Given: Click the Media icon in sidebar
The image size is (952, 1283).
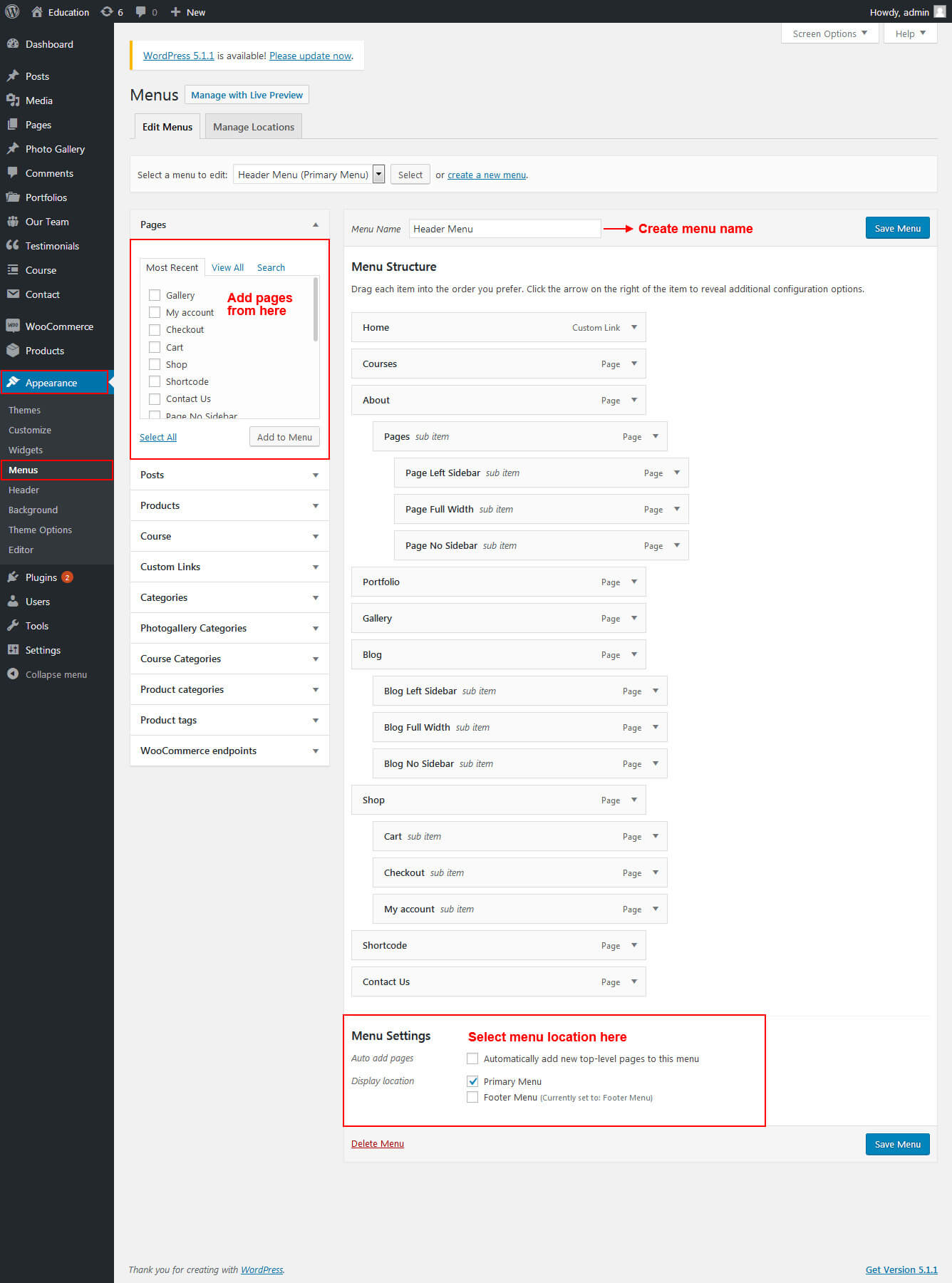Looking at the screenshot, I should pyautogui.click(x=13, y=101).
